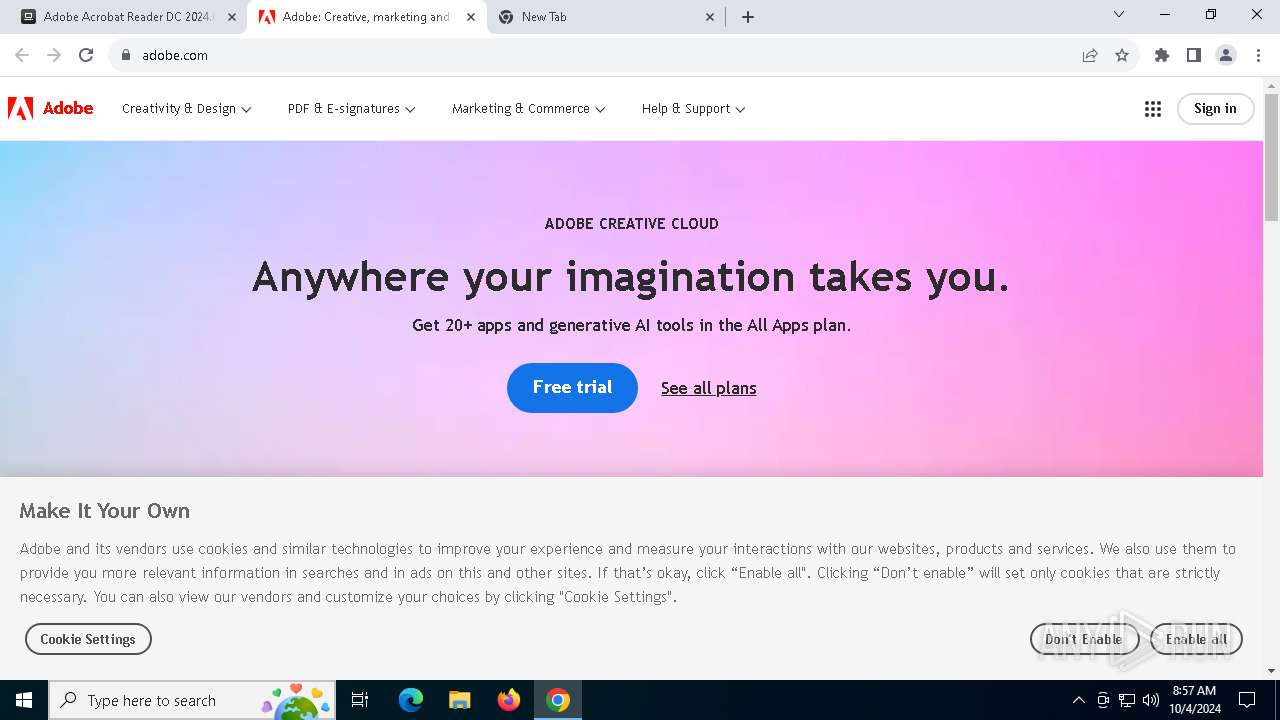Image resolution: width=1280 pixels, height=720 pixels.
Task: Open the Chrome profile avatar icon
Action: [1226, 55]
